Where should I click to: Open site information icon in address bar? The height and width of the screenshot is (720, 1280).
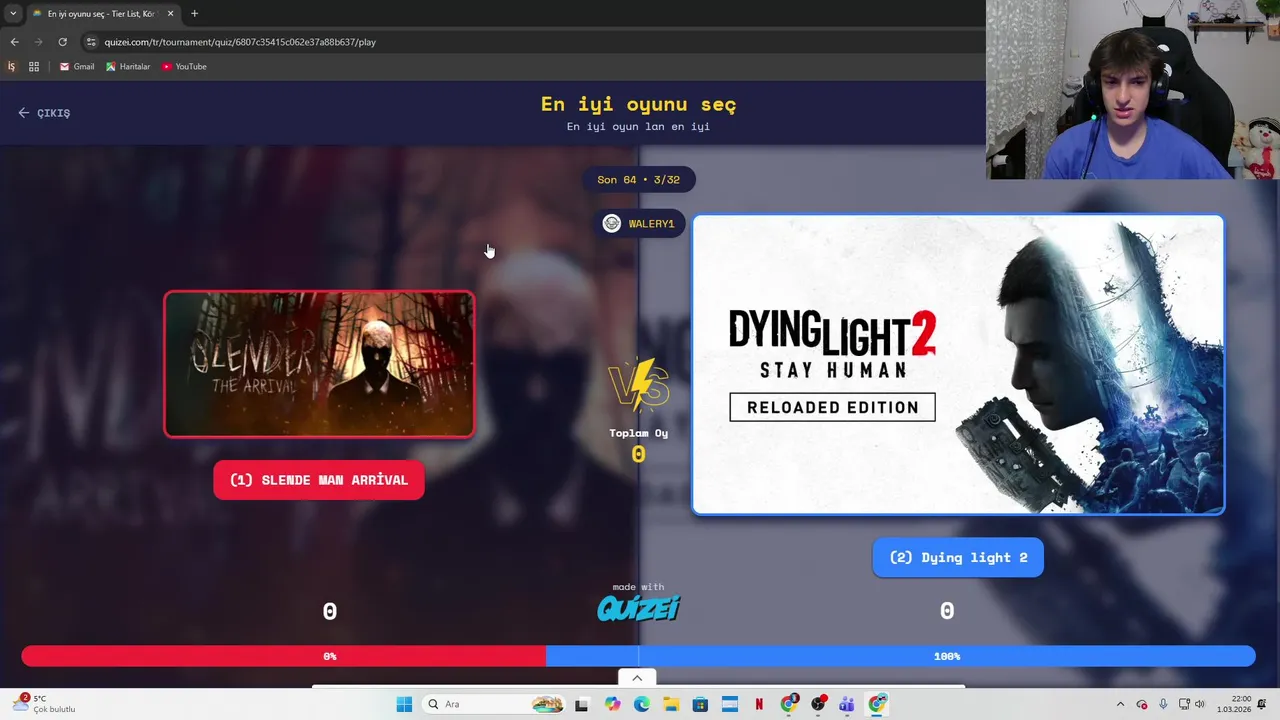tap(91, 42)
